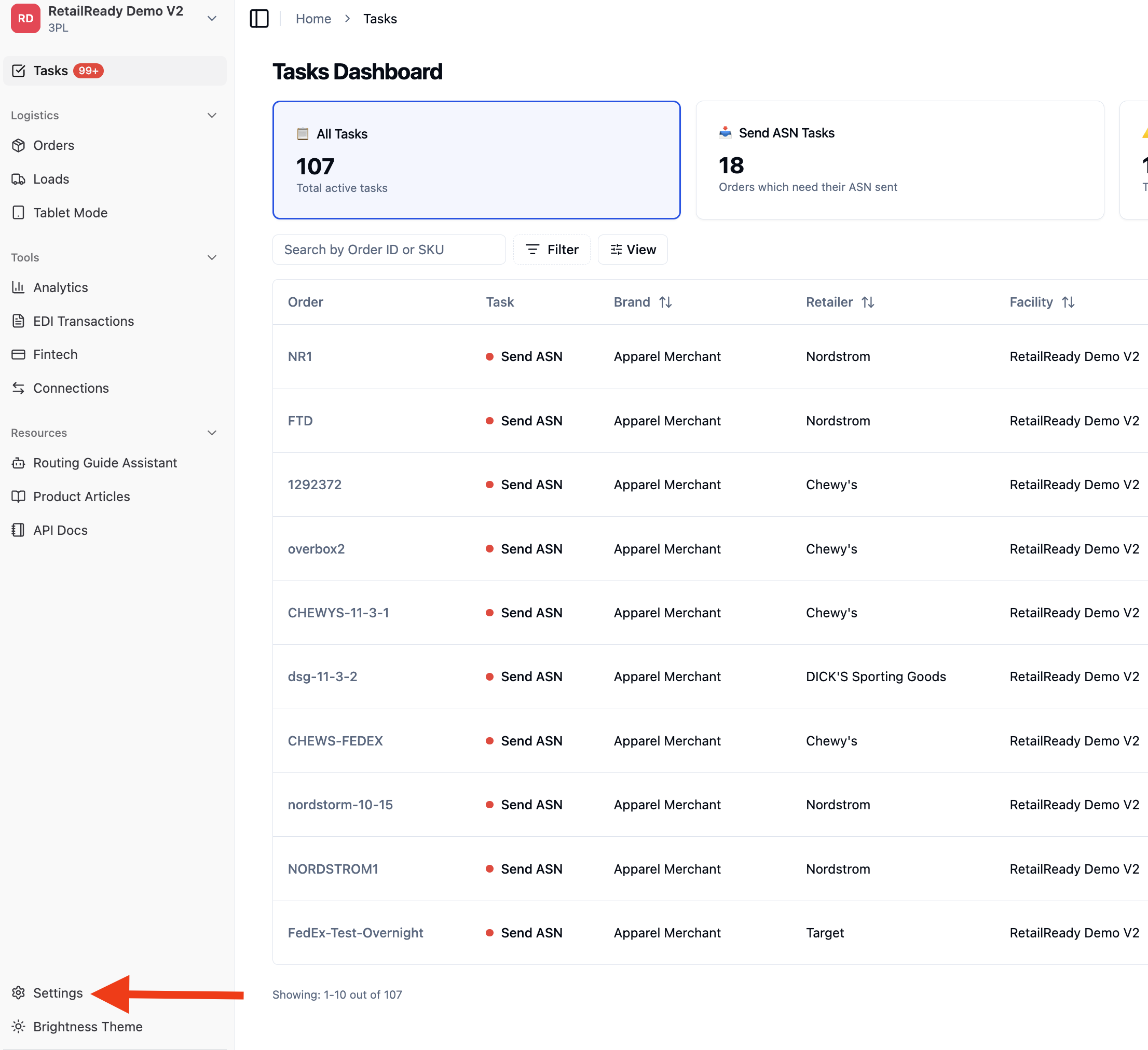Click the Loads truck icon
1148x1050 pixels.
pos(18,178)
